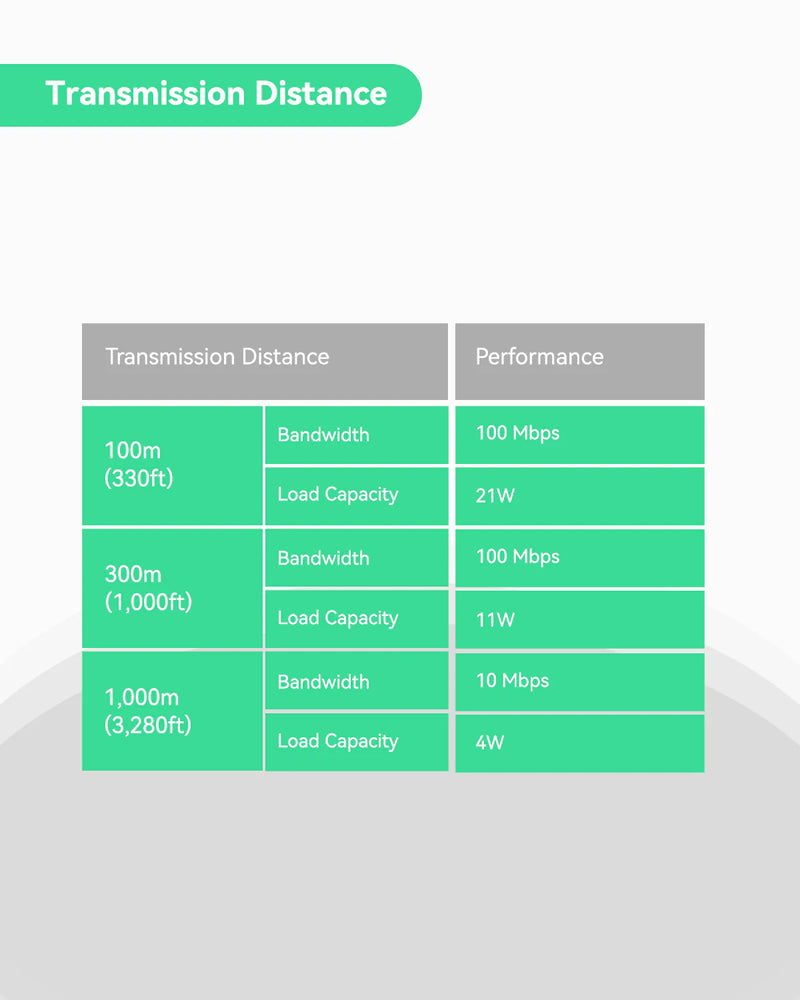
Task: Click the green Transmission Distance title banner
Action: (215, 94)
